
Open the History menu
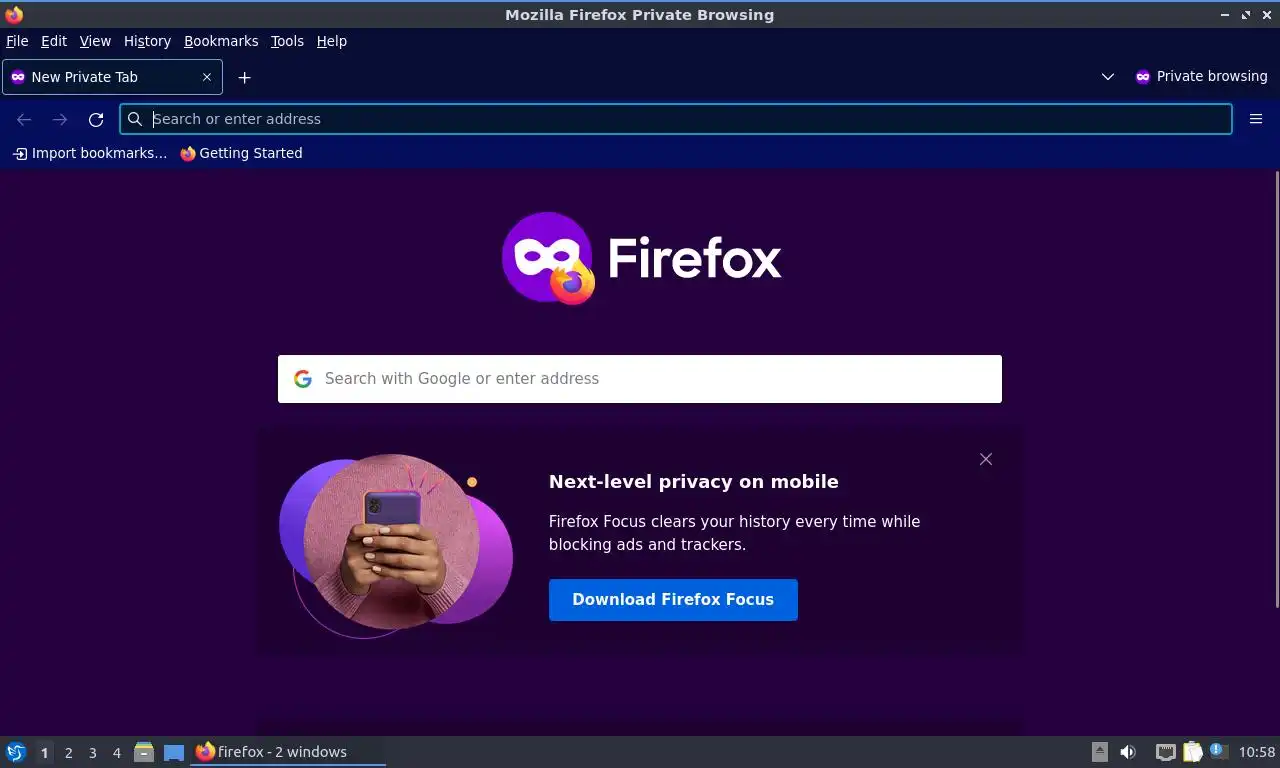147,41
